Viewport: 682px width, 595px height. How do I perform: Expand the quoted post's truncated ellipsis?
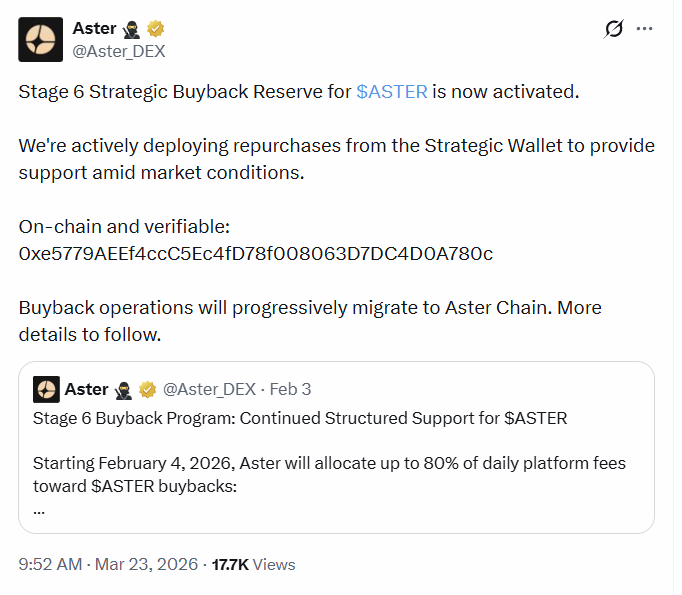coord(39,509)
